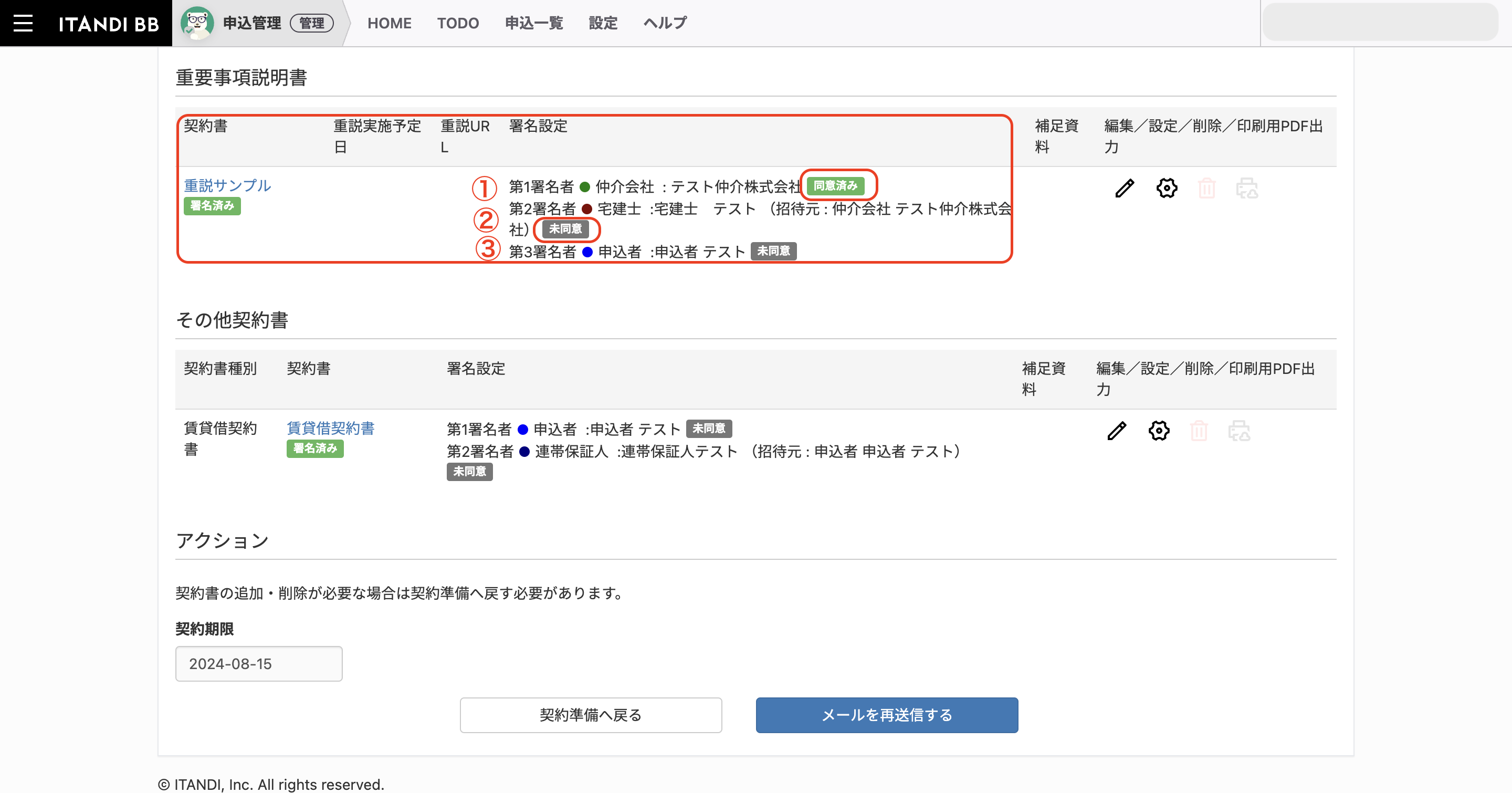
Task: Open the 重説サンプル document link
Action: [227, 185]
